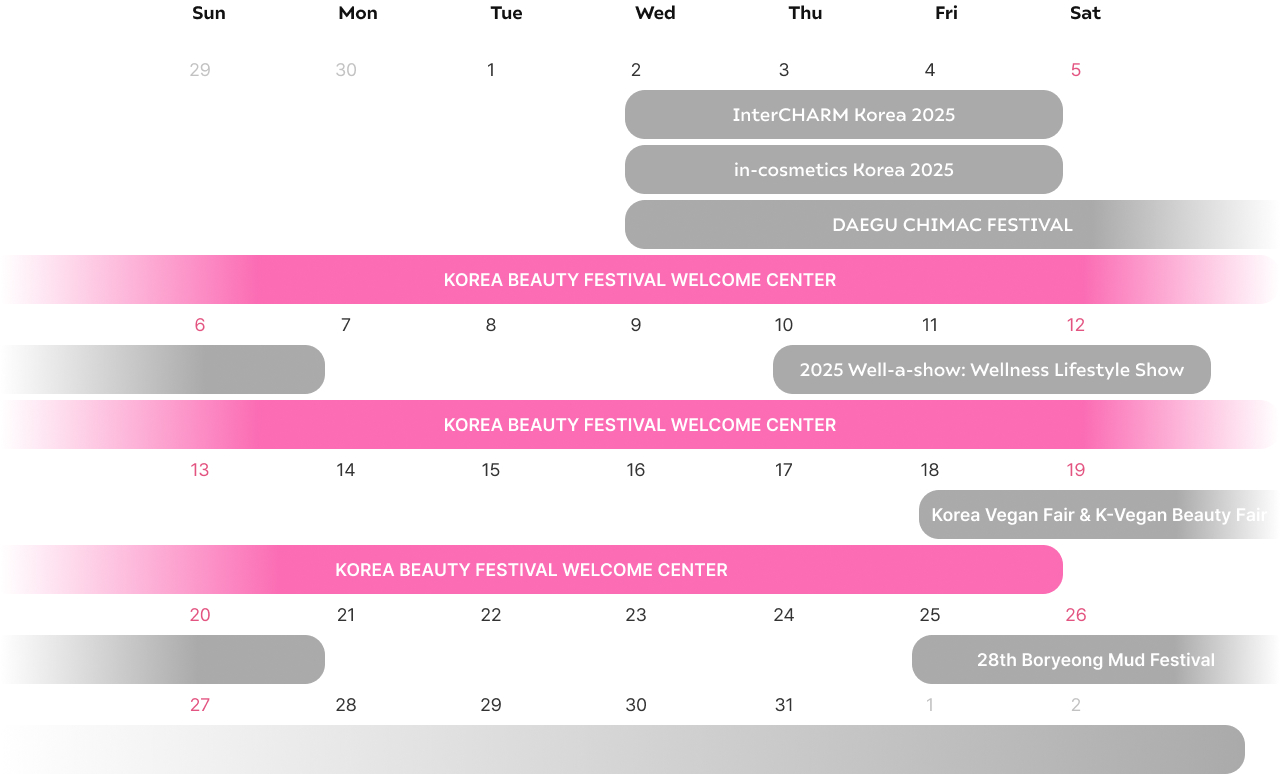
Task: Open the 28th Boryeong Mud Festival event
Action: click(x=1095, y=659)
